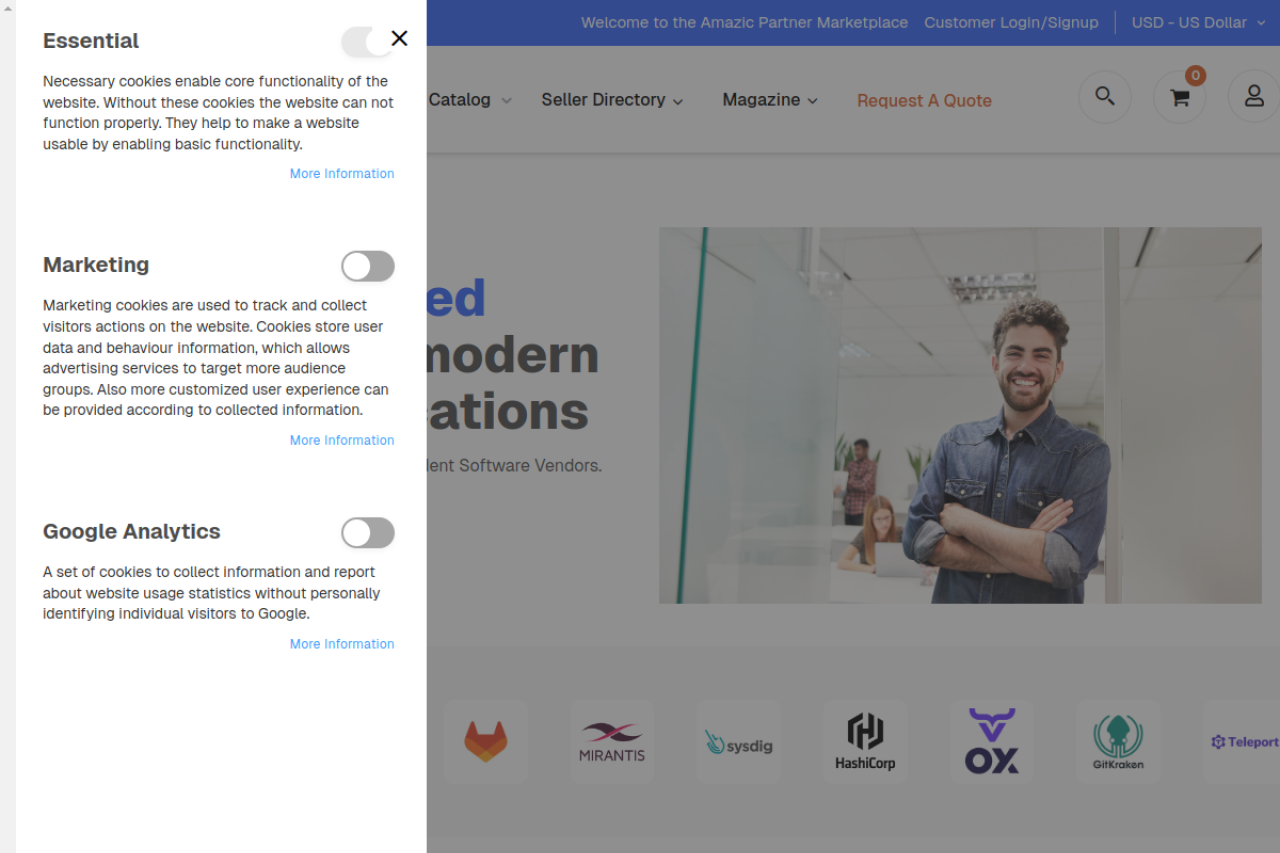Open the shopping cart icon
This screenshot has width=1280, height=853.
click(1180, 97)
